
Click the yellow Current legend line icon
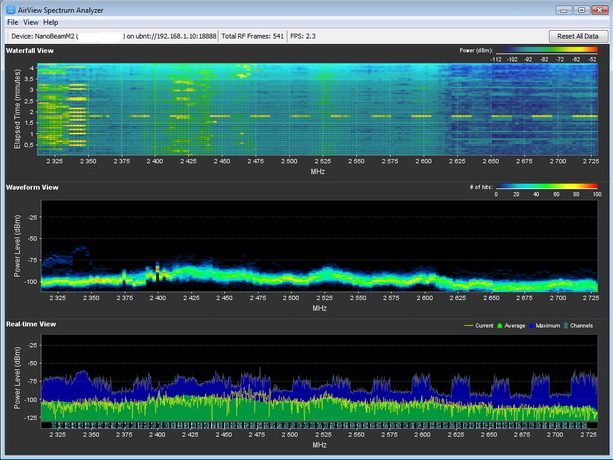(x=469, y=325)
